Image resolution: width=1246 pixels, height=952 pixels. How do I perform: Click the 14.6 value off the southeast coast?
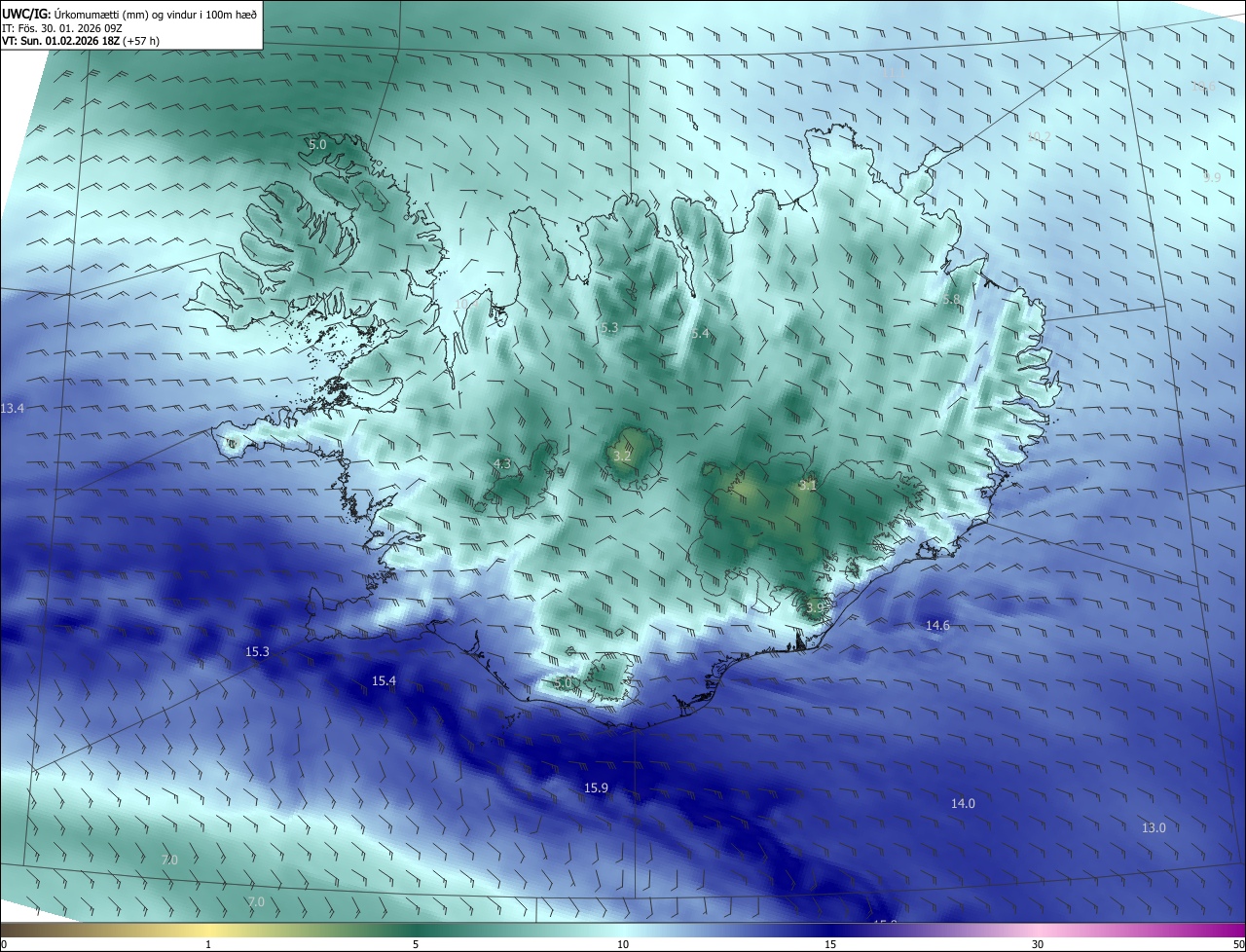937,625
